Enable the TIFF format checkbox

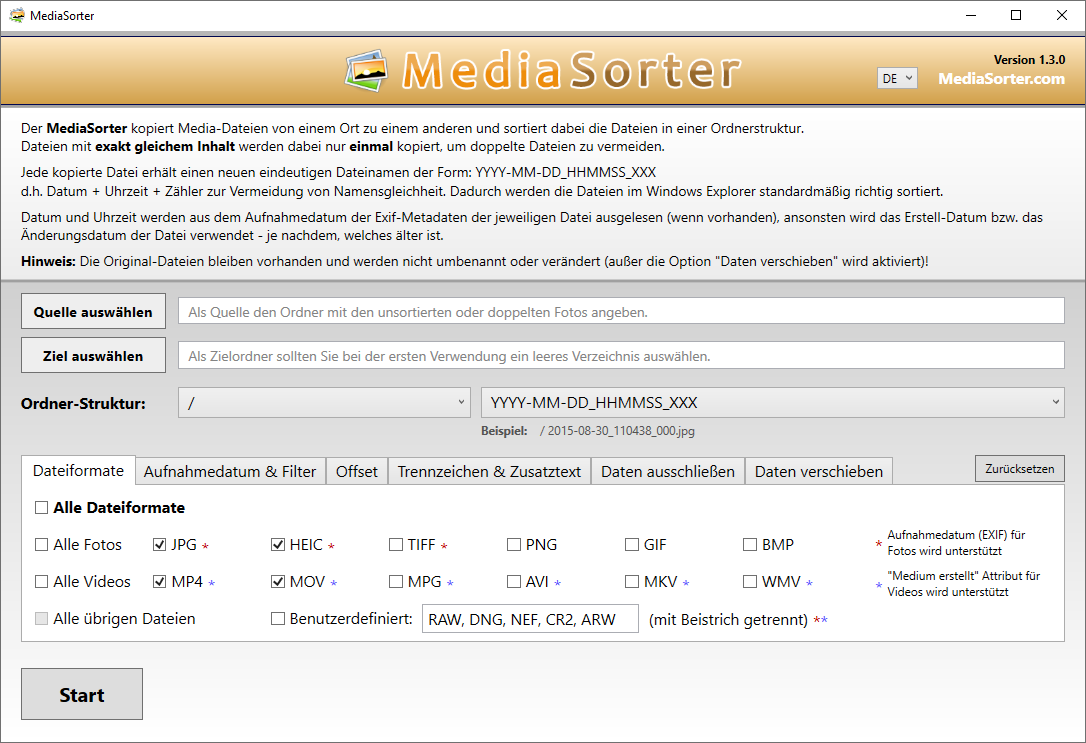pyautogui.click(x=395, y=545)
